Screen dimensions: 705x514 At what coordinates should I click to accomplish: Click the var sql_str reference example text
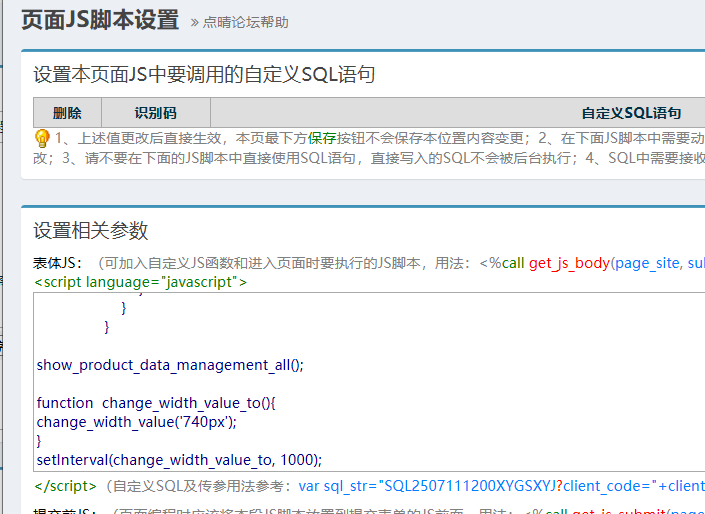[x=334, y=487]
